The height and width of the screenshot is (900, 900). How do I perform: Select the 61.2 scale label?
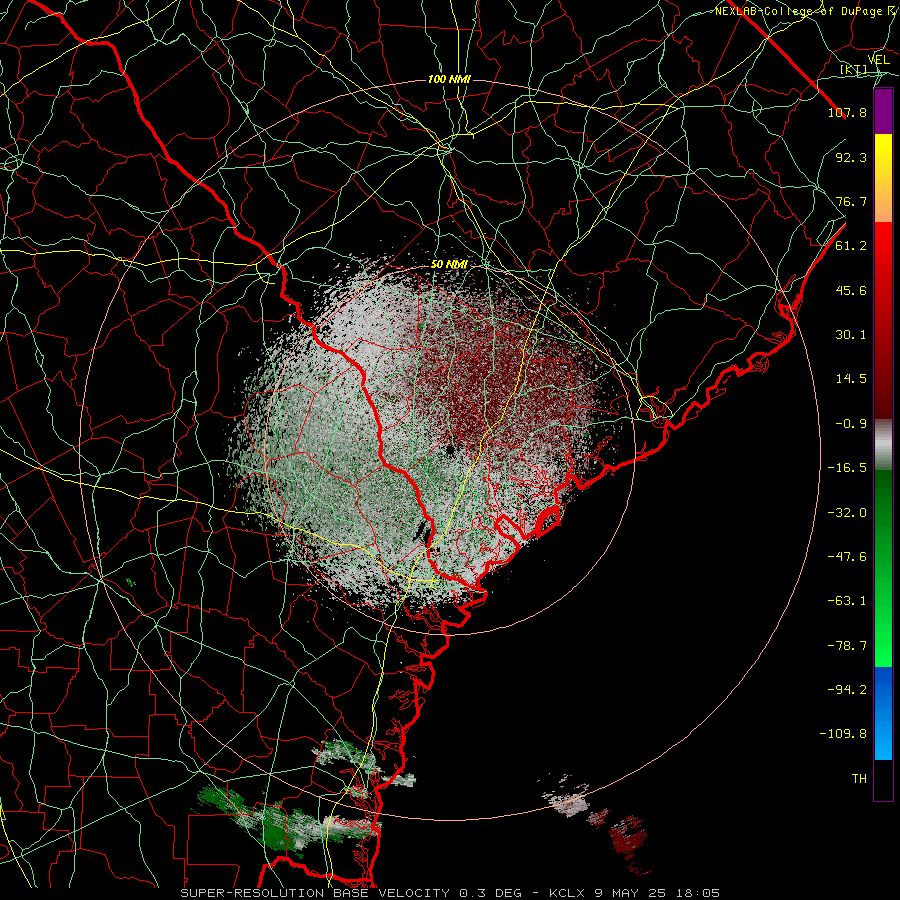click(x=851, y=246)
